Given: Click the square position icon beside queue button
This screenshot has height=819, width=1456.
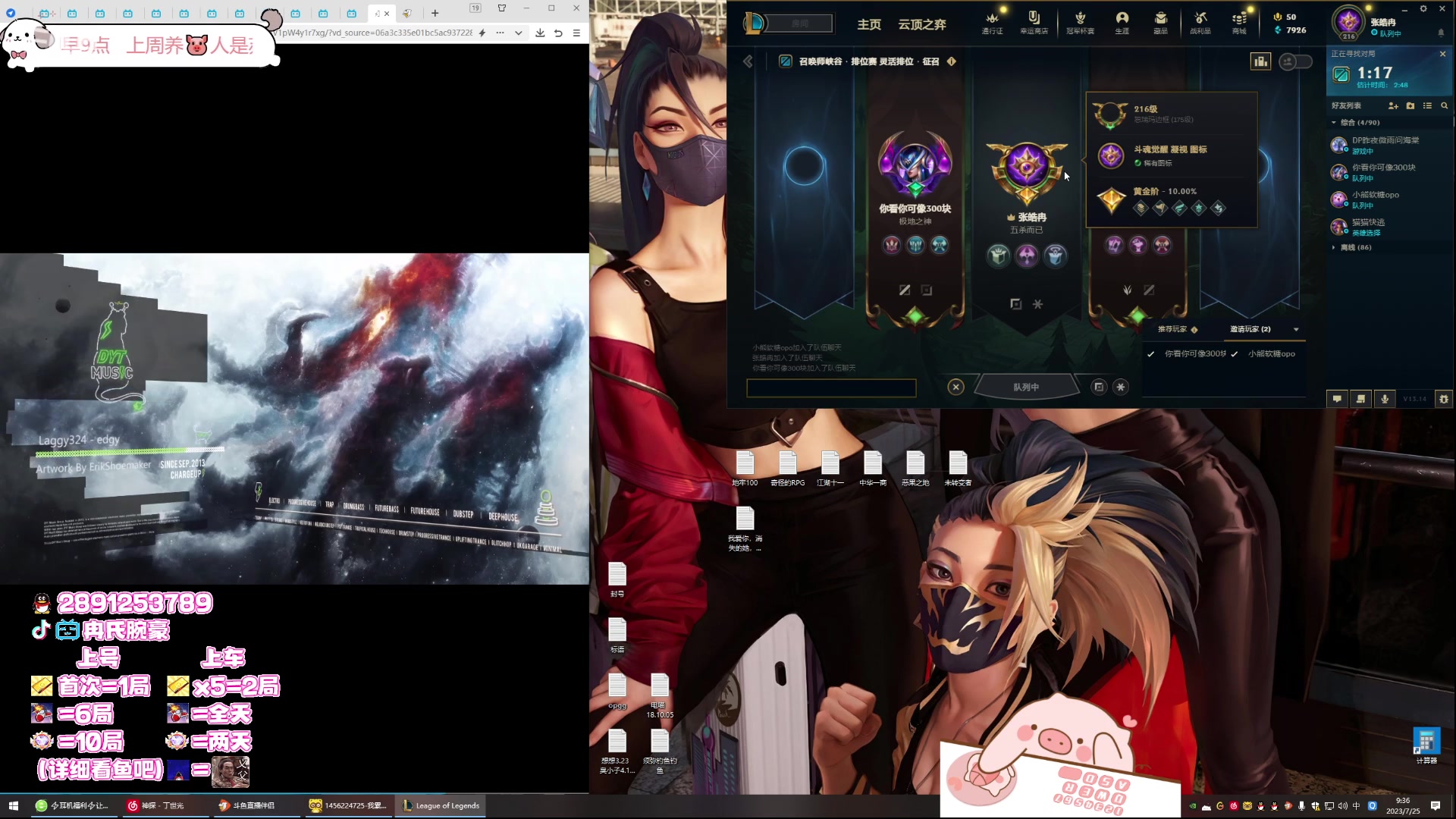Looking at the screenshot, I should pos(1099,387).
